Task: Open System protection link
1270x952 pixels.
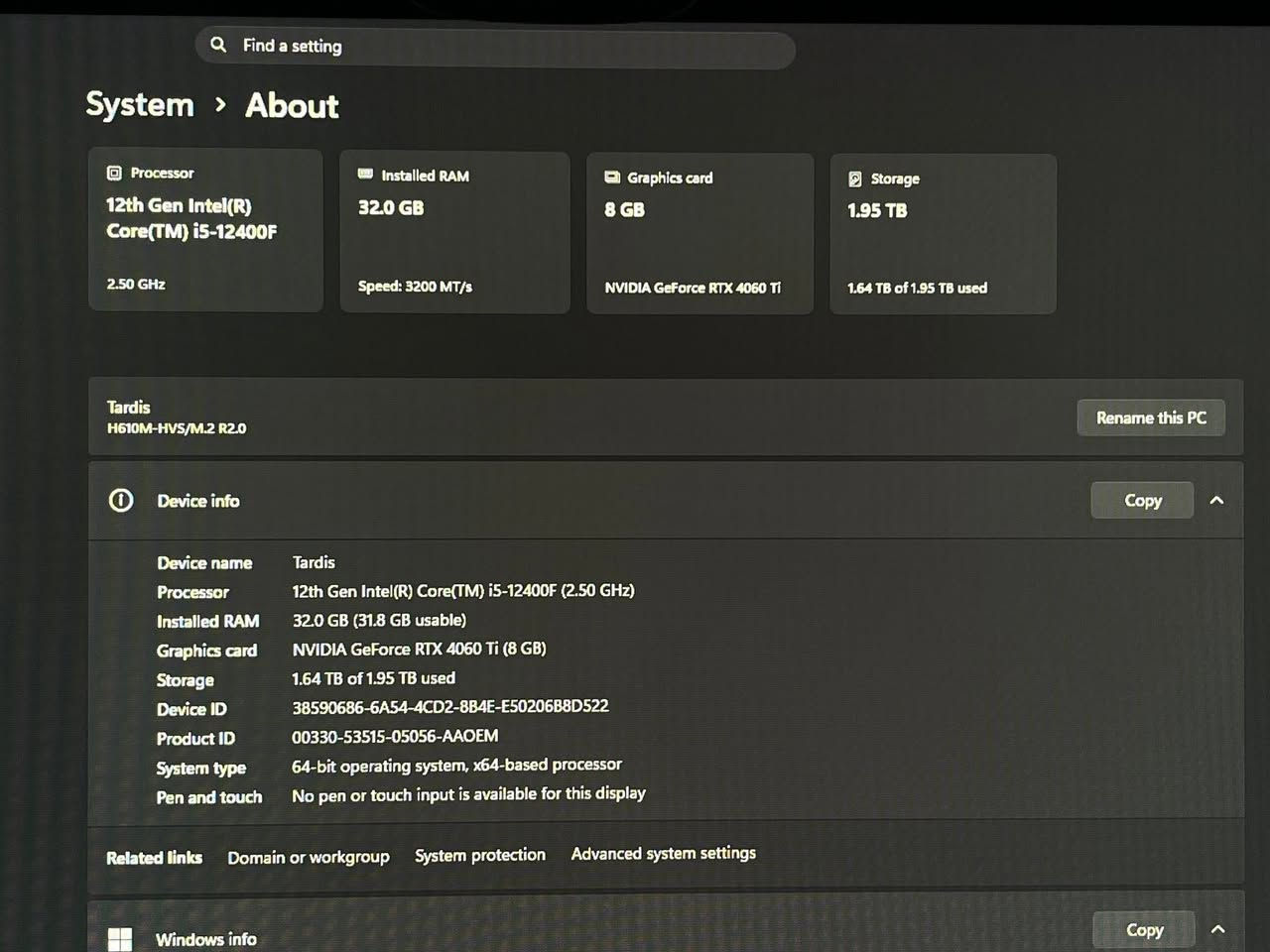Action: [x=480, y=855]
